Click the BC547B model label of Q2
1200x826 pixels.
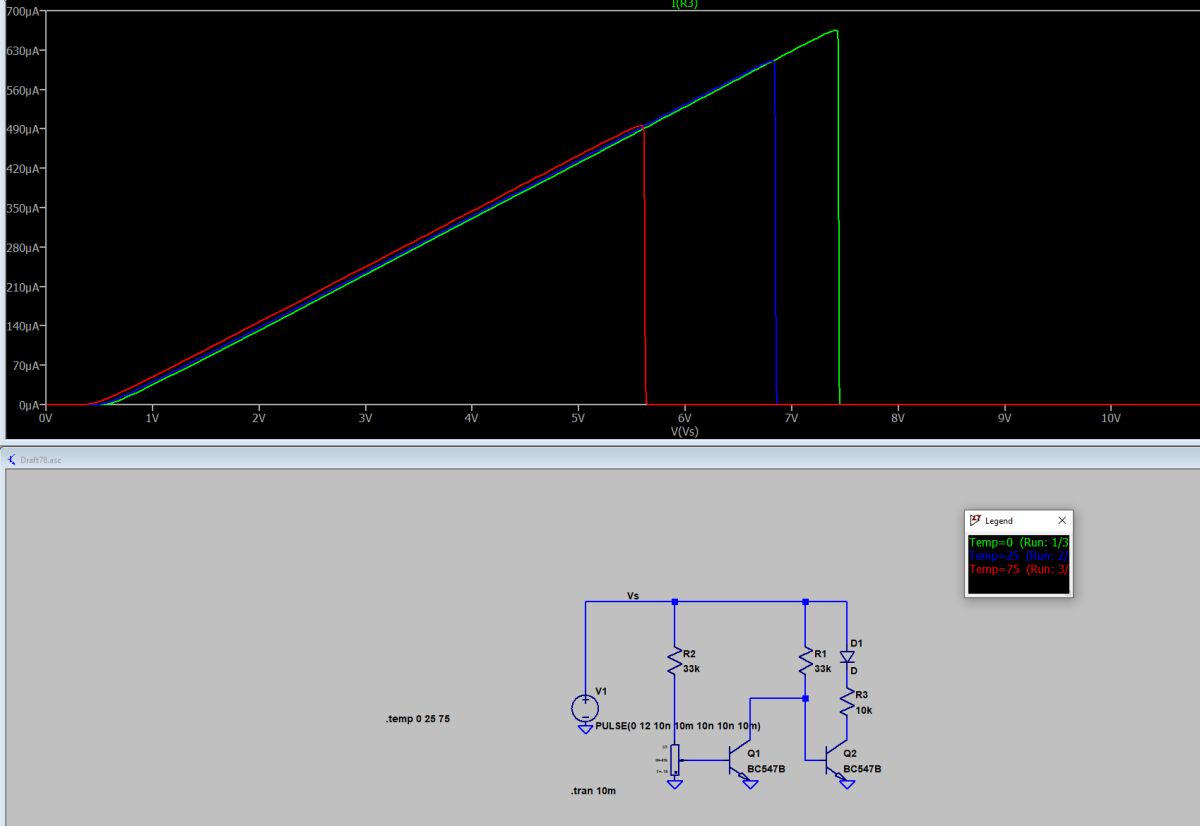(x=862, y=768)
